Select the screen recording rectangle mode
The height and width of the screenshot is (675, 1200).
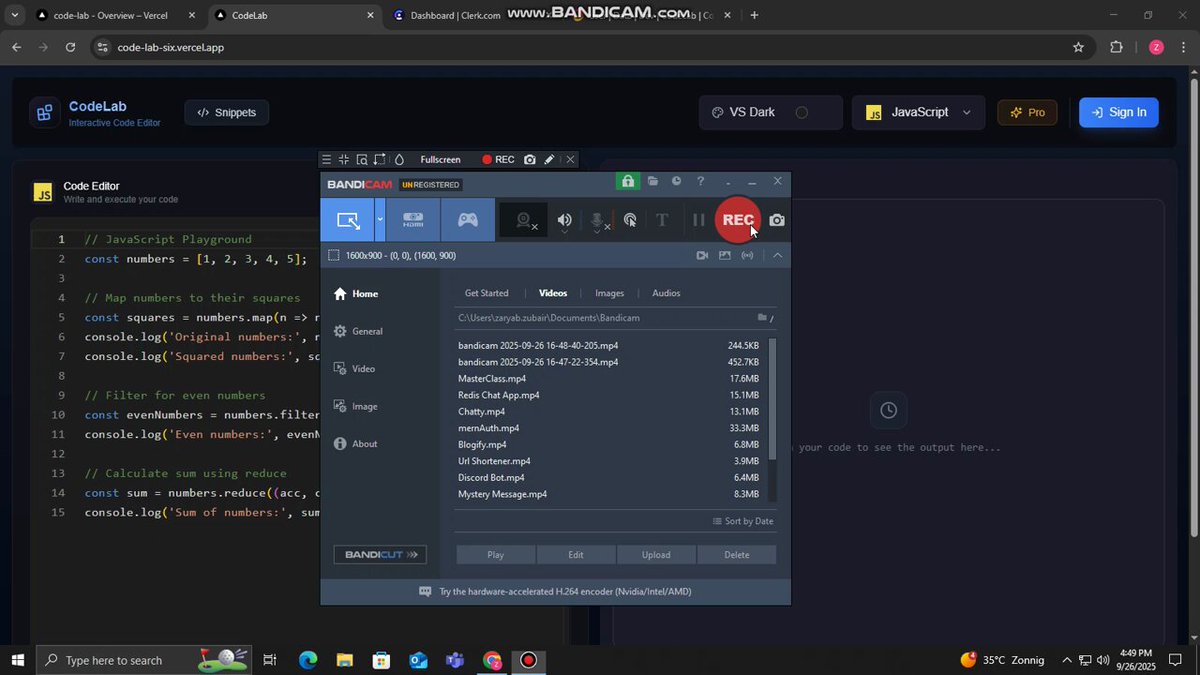click(348, 220)
